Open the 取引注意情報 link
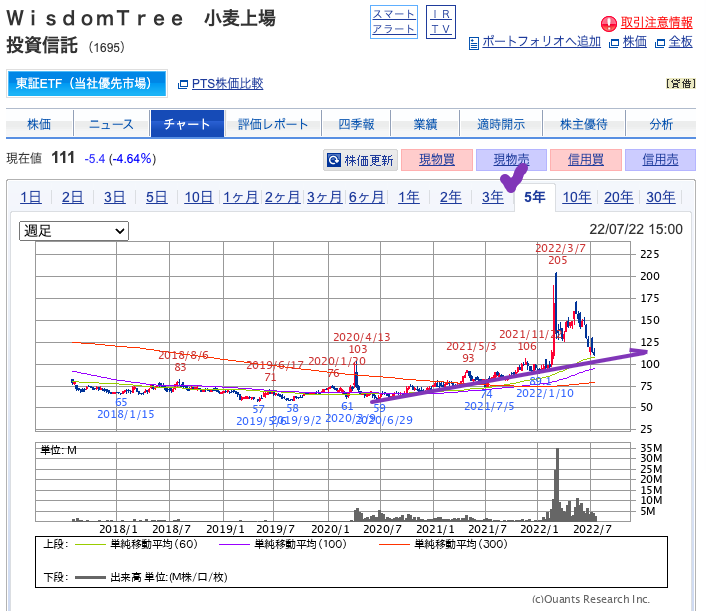This screenshot has height=611, width=706. 656,23
